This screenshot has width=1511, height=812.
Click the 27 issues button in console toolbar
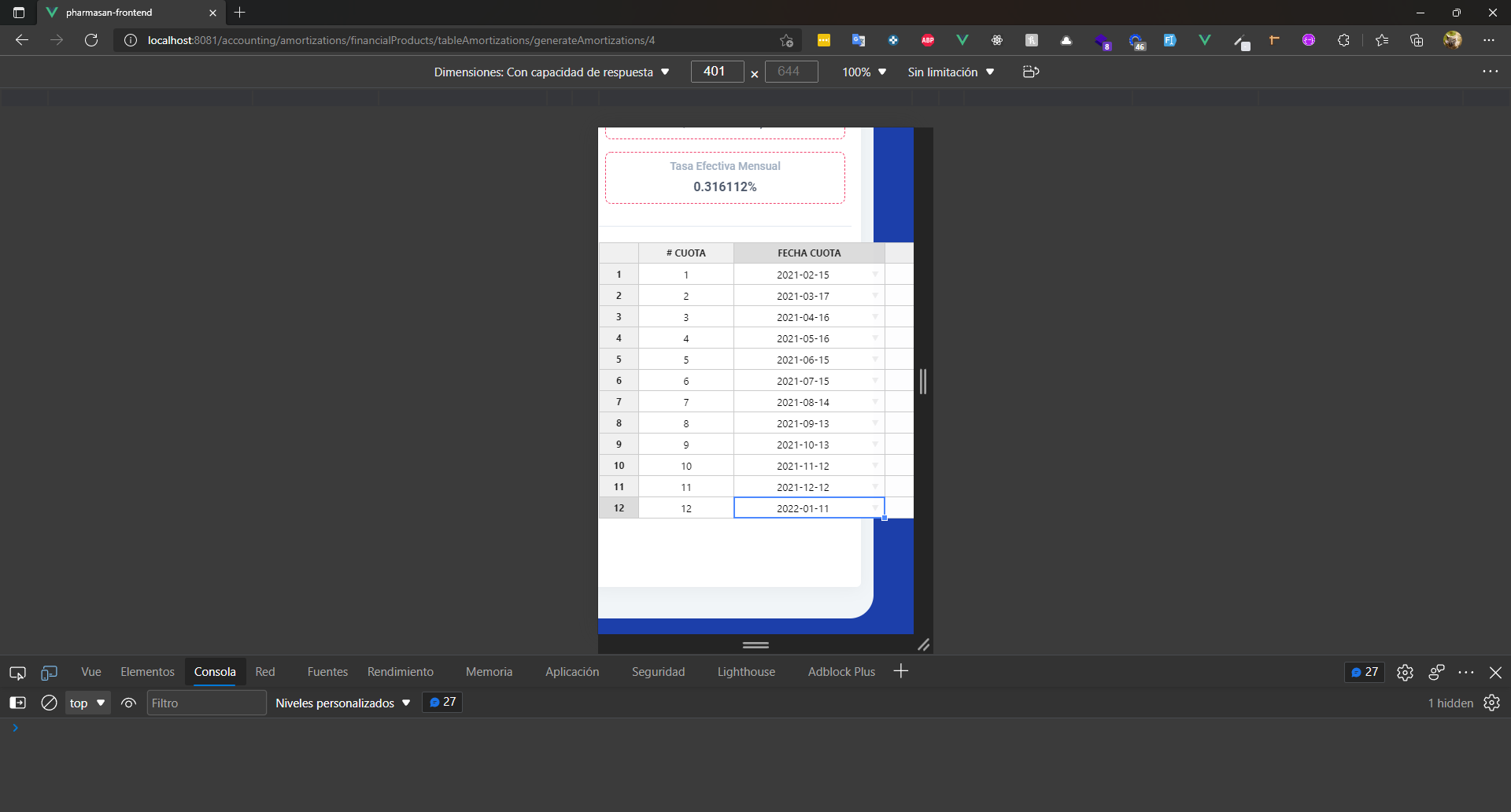pyautogui.click(x=442, y=702)
